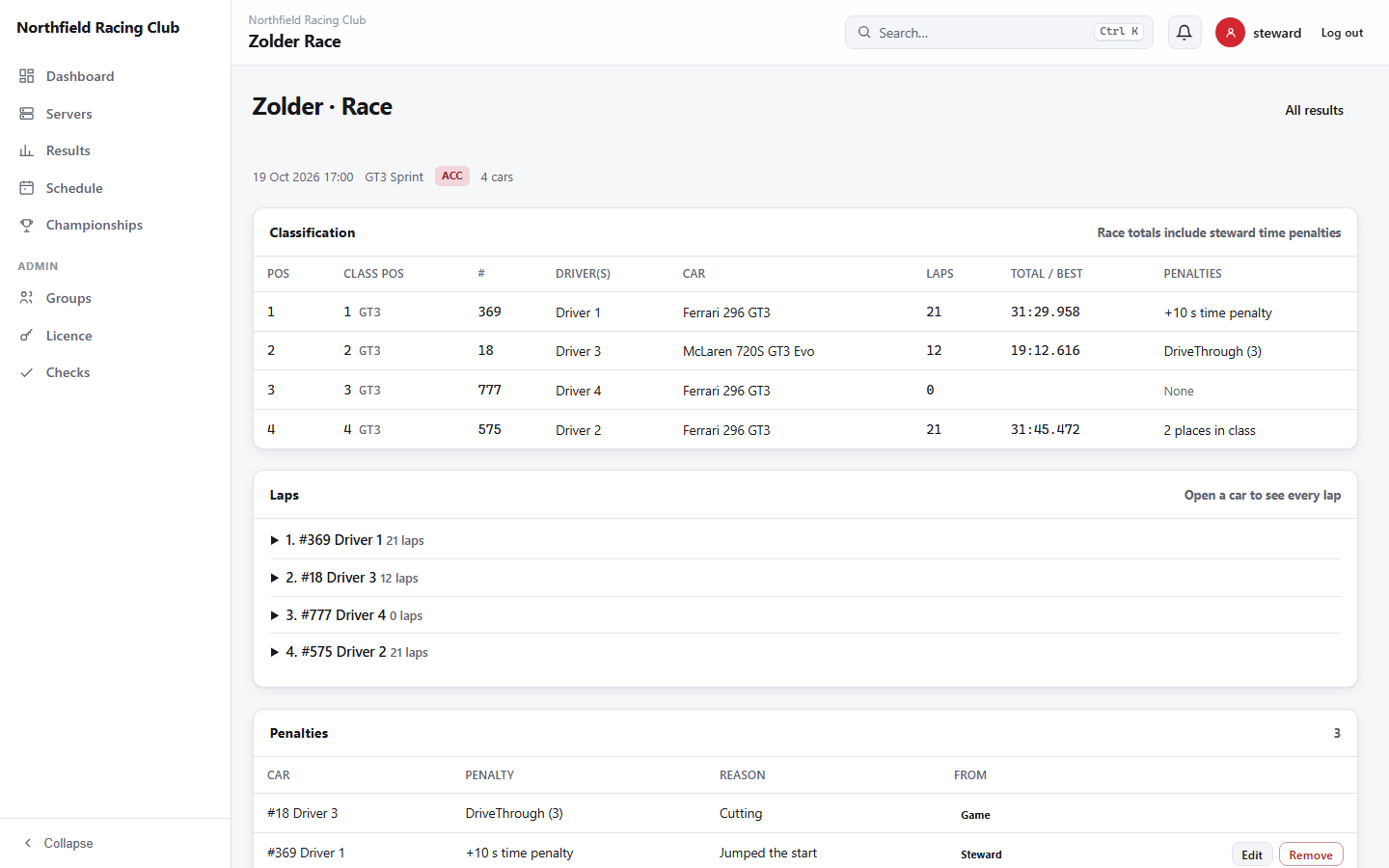This screenshot has height=868, width=1389.
Task: Log out of the steward account
Action: [1342, 33]
